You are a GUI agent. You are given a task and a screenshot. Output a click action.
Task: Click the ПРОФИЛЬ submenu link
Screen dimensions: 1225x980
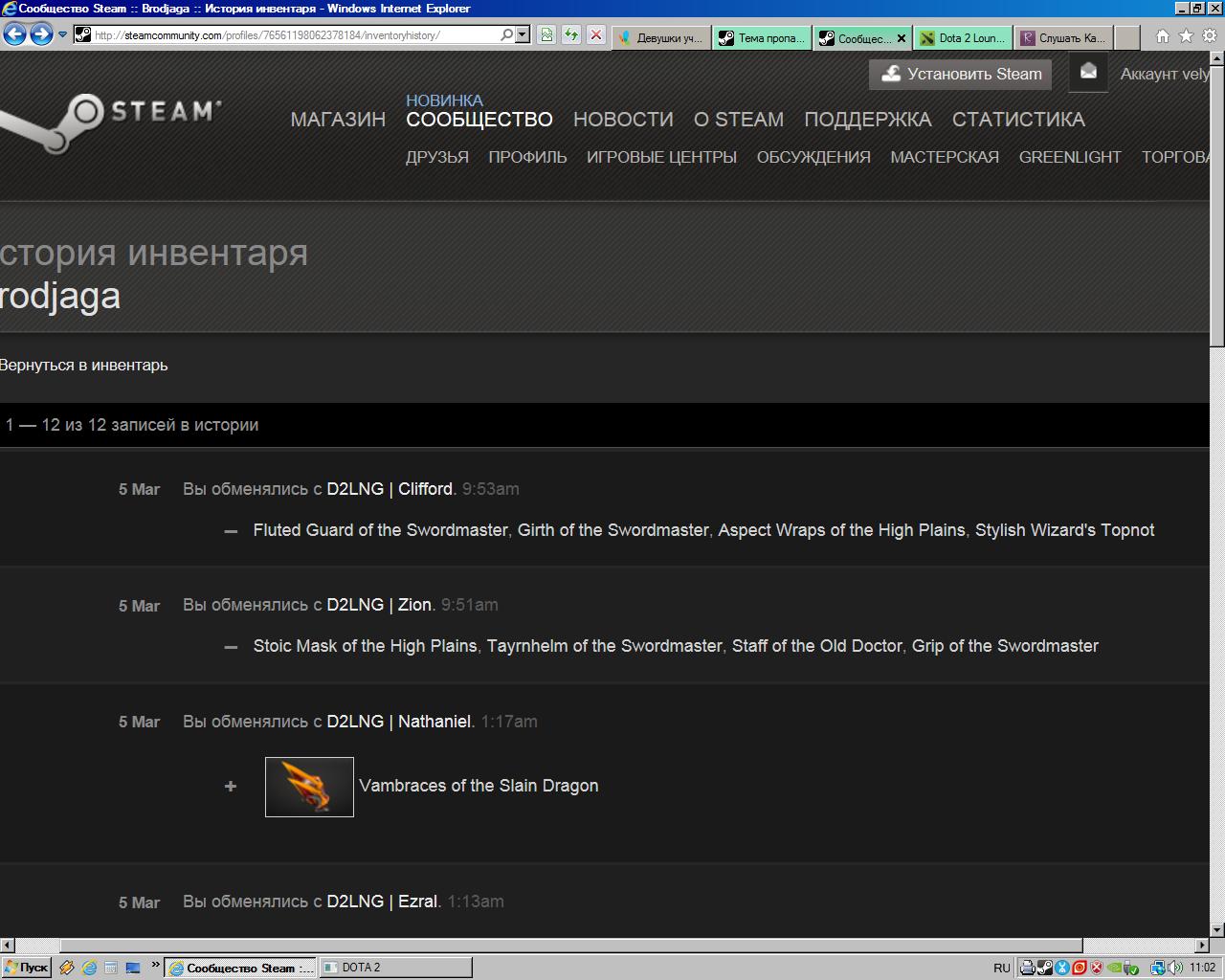(527, 157)
